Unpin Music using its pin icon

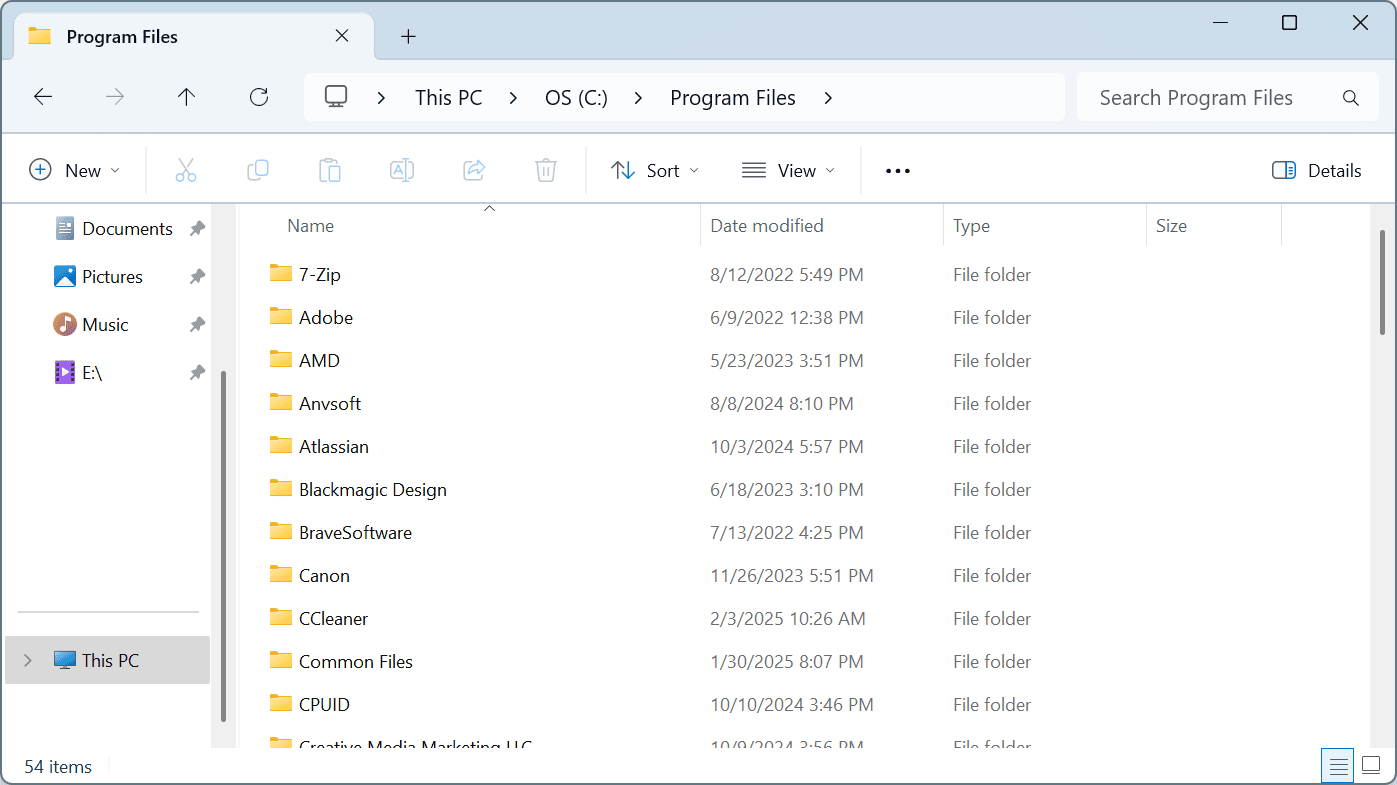197,325
